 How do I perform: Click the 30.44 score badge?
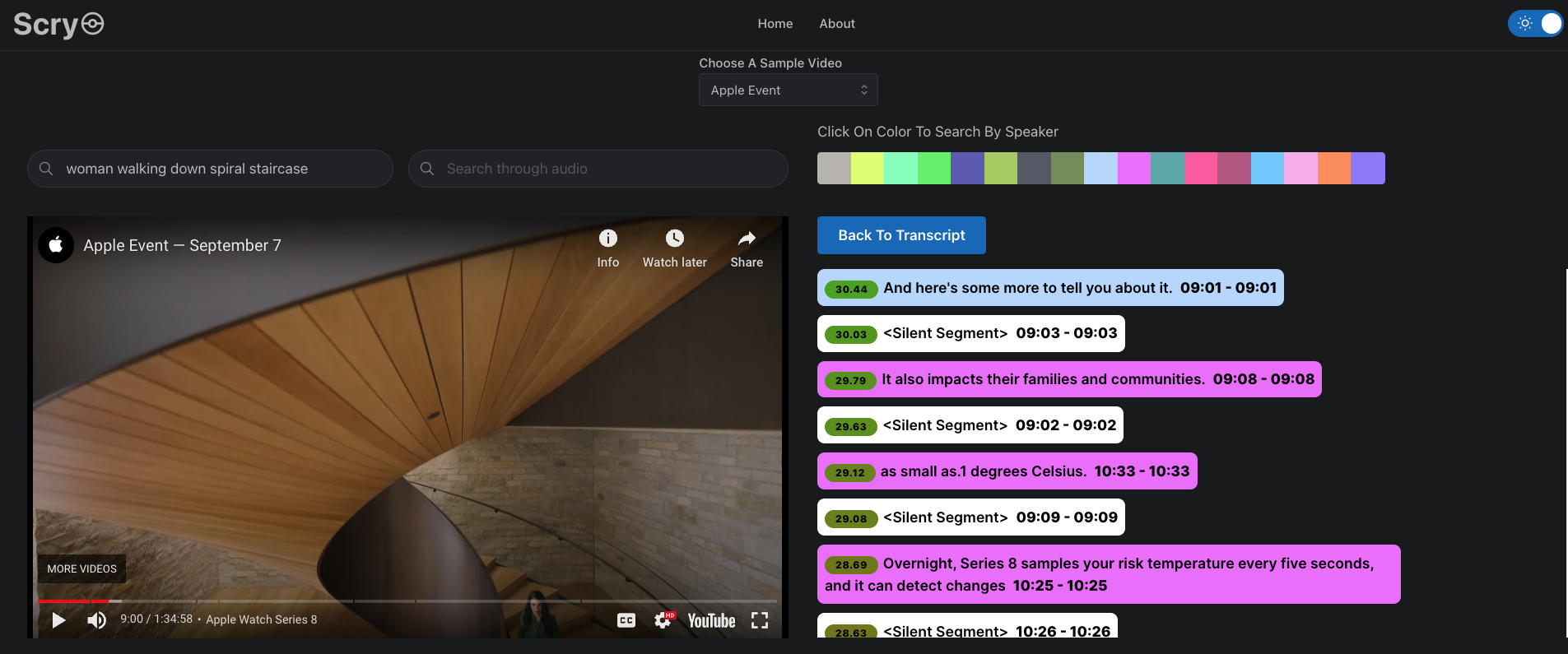click(x=851, y=289)
